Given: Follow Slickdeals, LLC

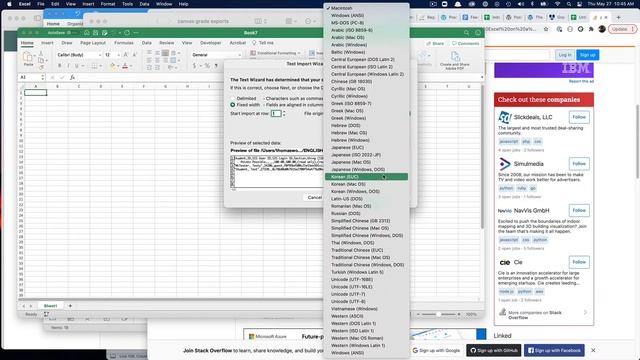Looking at the screenshot, I should click(579, 117).
